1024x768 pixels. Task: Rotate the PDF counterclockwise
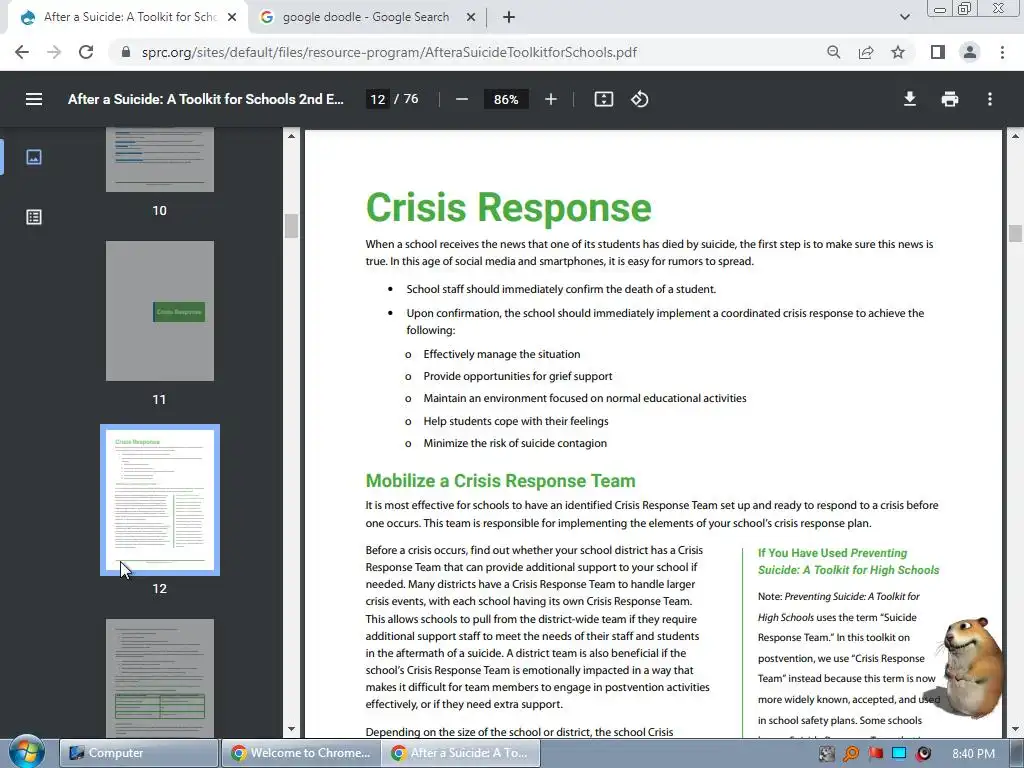pyautogui.click(x=639, y=99)
